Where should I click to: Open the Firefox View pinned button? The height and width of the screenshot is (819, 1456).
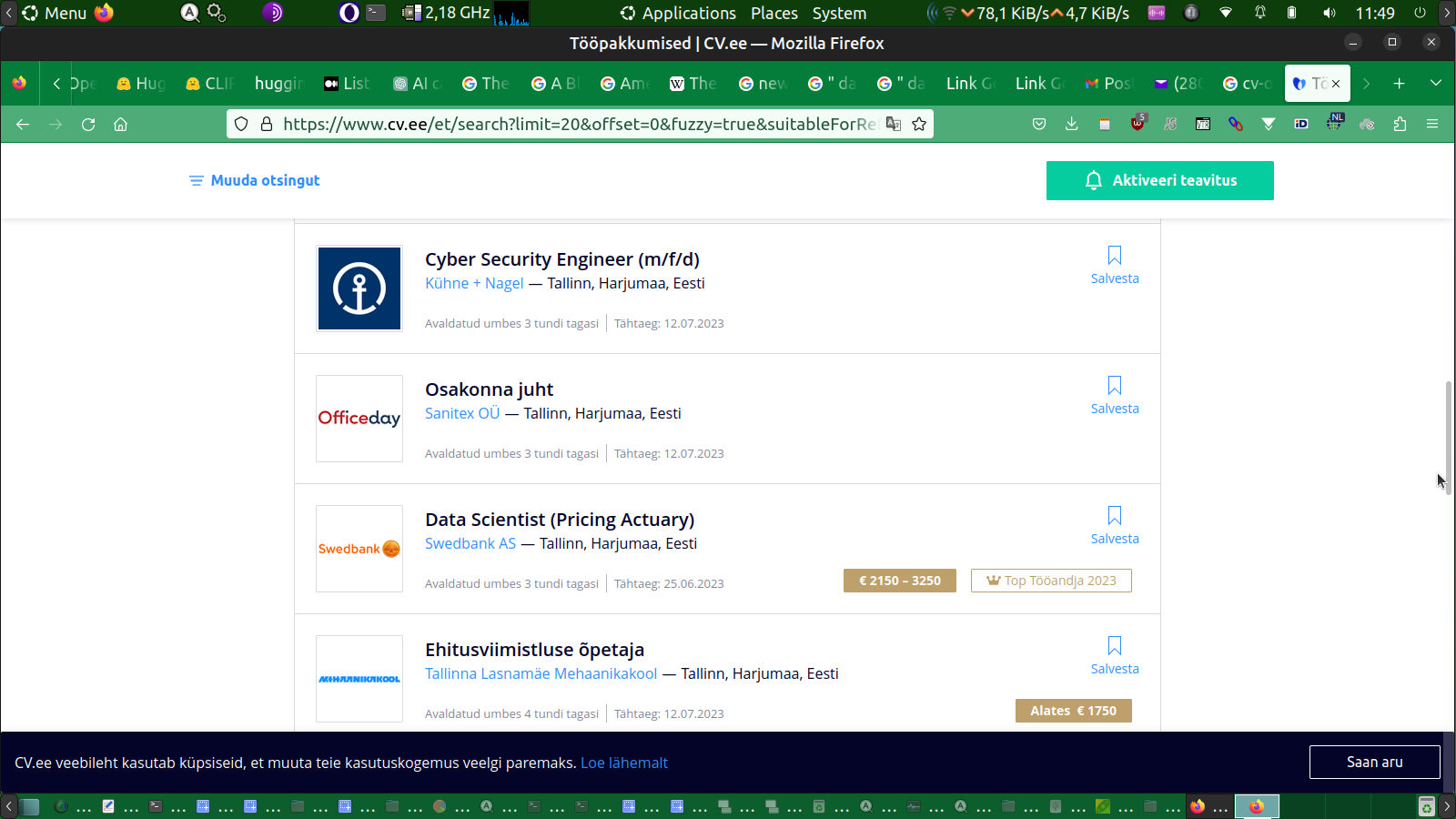pos(19,84)
